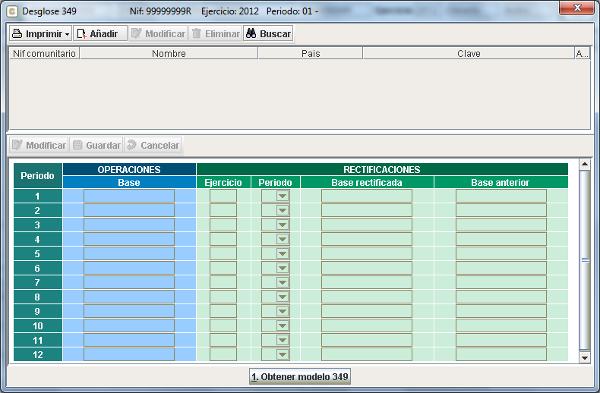
Task: Click the application icon in the title bar
Action: 13,11
